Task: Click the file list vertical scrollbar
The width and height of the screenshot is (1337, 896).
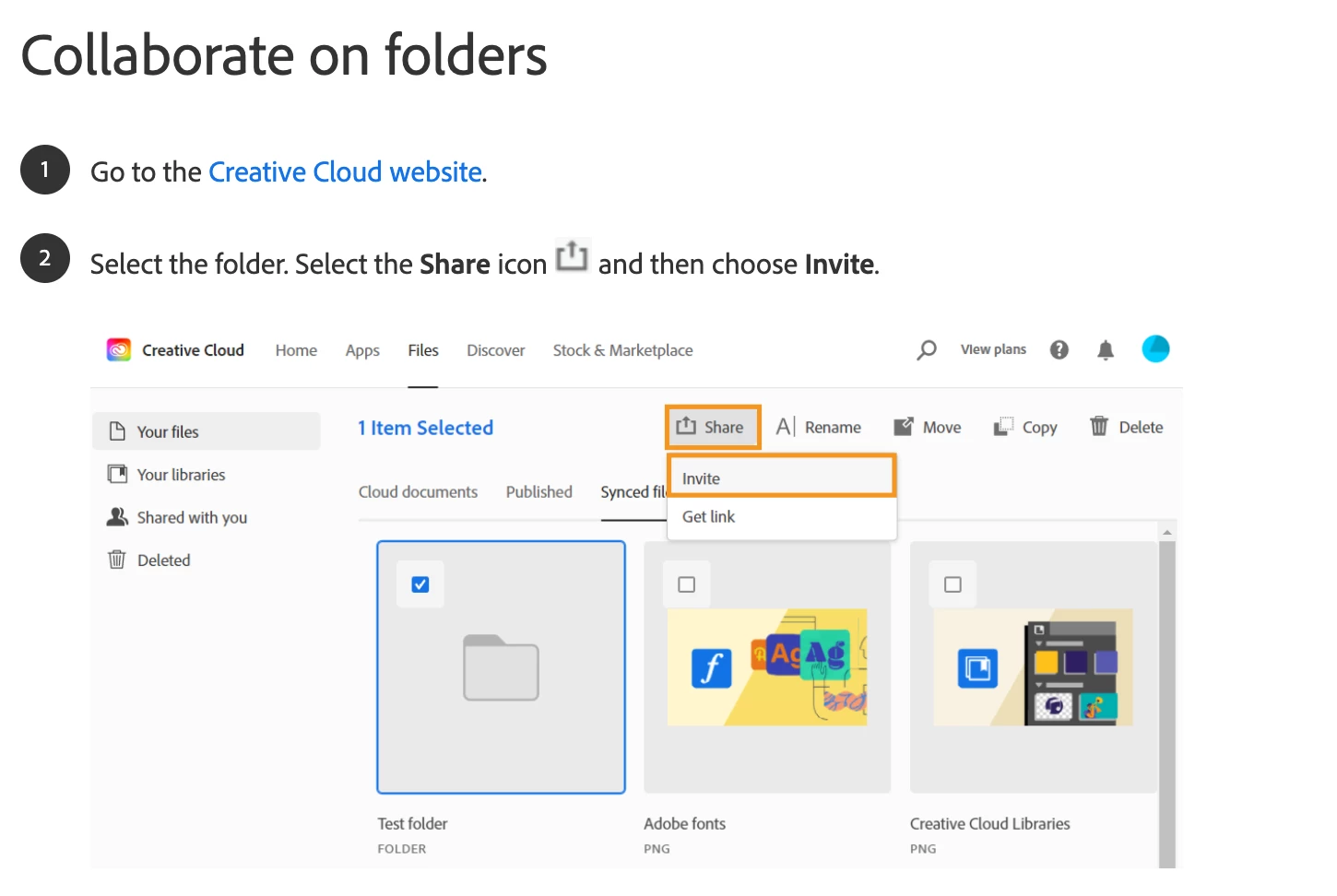Action: 1167,704
